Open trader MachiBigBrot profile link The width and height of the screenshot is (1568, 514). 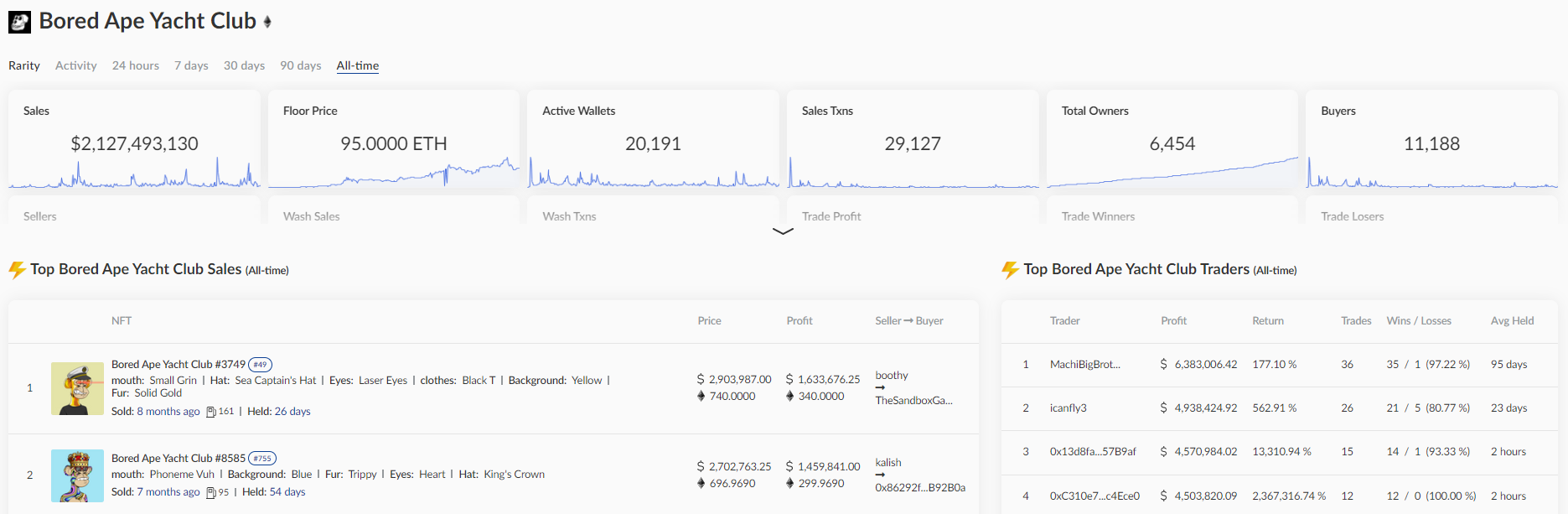tap(1085, 365)
